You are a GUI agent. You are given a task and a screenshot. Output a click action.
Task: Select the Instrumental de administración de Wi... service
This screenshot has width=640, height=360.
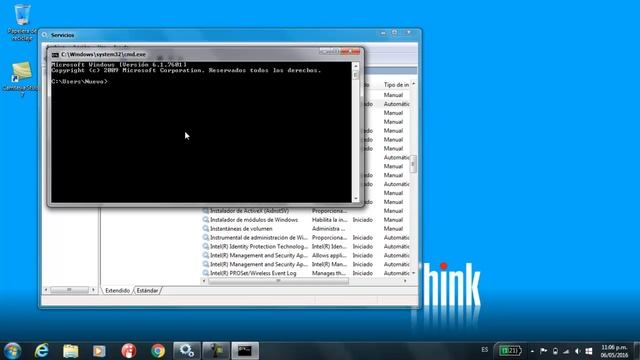(x=259, y=238)
